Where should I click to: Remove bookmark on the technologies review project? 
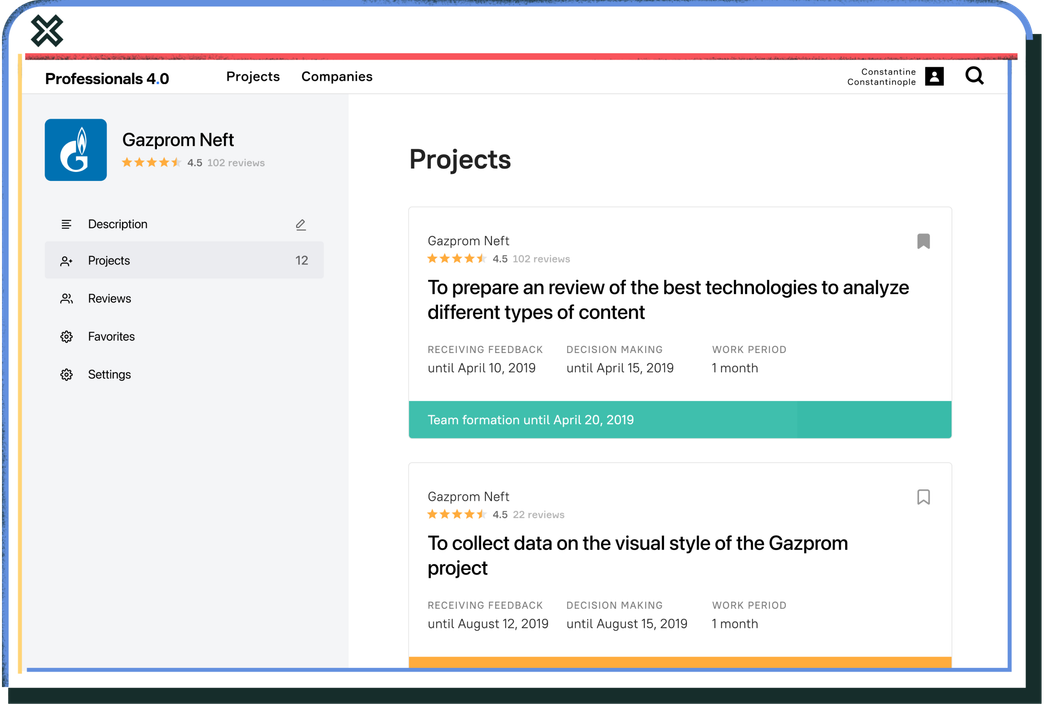923,241
